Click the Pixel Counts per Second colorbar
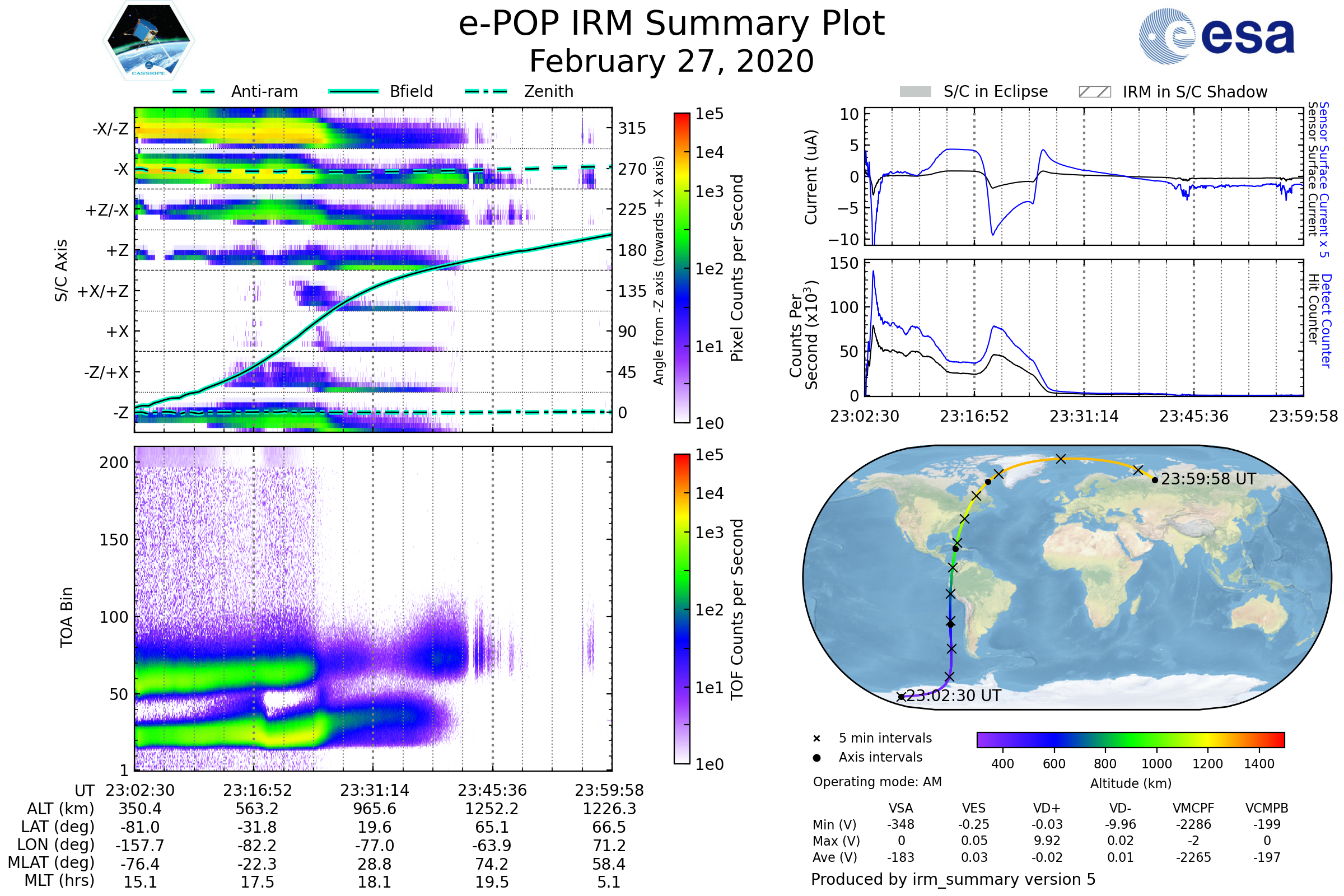Image resolution: width=1344 pixels, height=896 pixels. point(682,268)
